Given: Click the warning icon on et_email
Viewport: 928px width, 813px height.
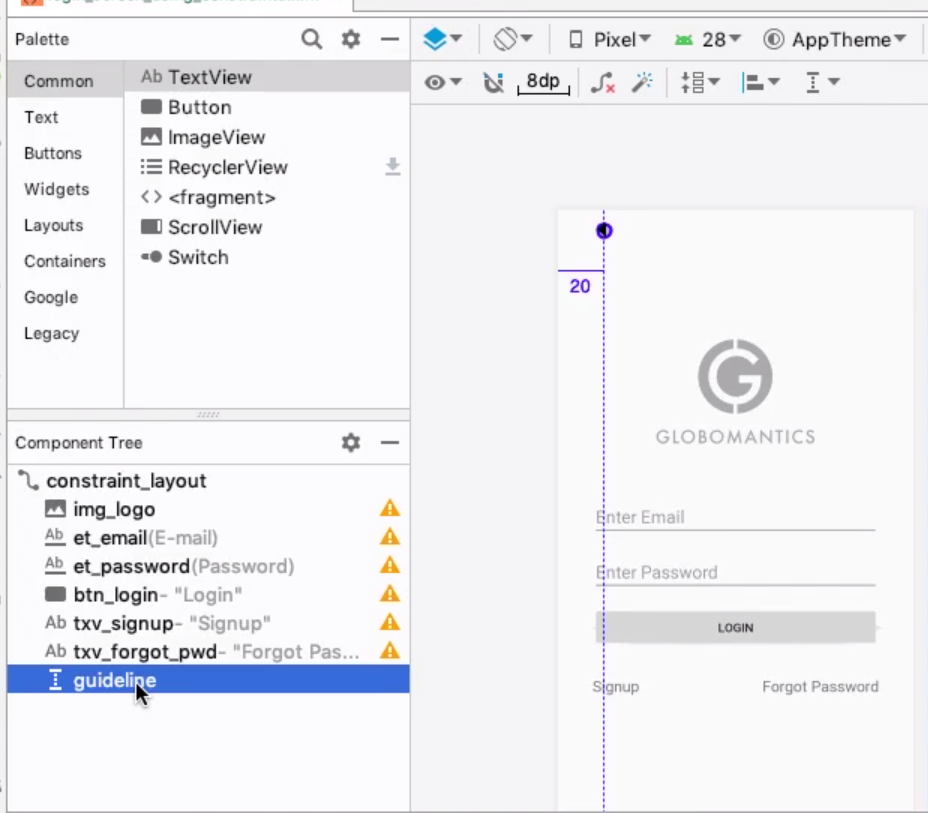Looking at the screenshot, I should pos(390,537).
